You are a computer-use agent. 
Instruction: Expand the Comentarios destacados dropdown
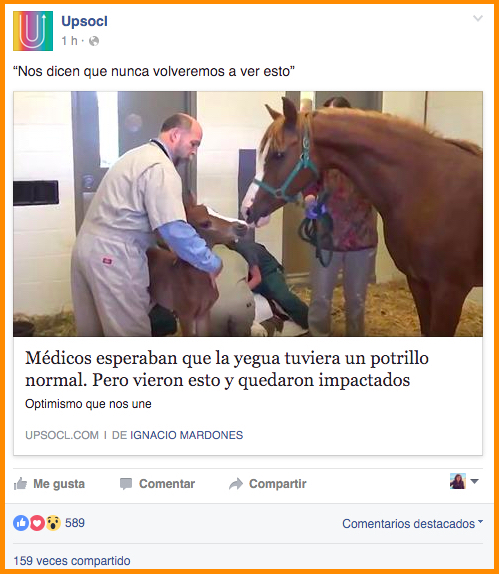[x=413, y=523]
